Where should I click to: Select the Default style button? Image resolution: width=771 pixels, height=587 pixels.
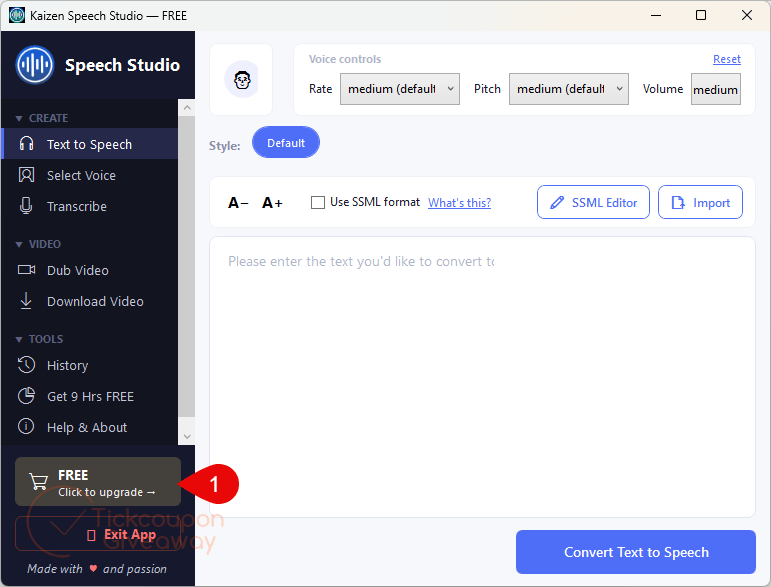[286, 143]
